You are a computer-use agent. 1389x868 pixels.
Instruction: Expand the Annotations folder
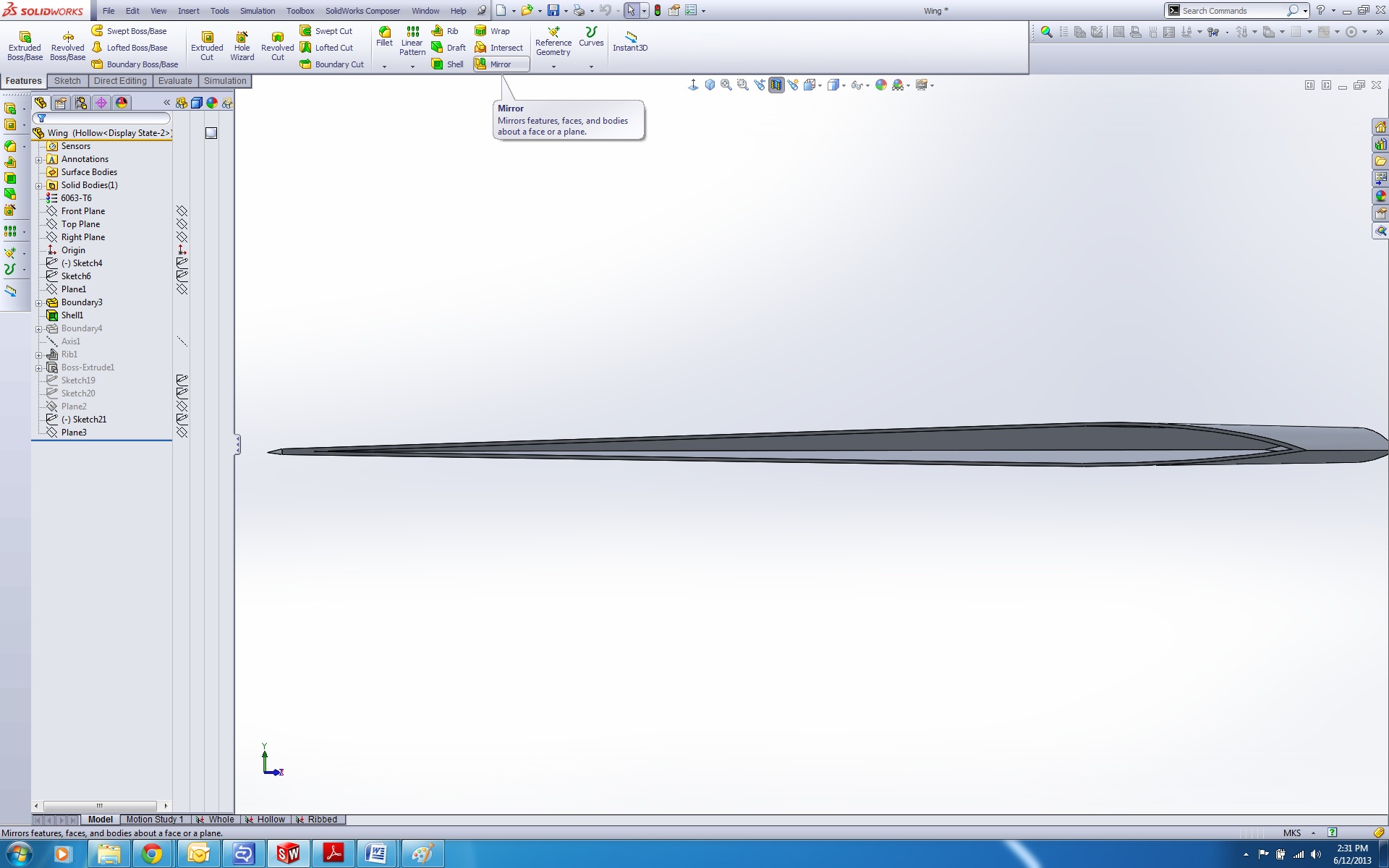point(39,160)
